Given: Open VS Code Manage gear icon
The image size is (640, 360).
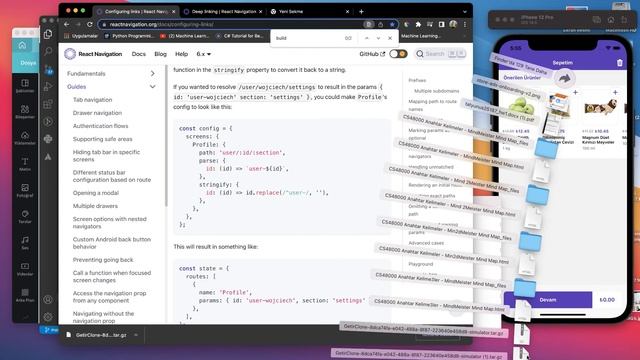Looking at the screenshot, I should click(x=48, y=317).
